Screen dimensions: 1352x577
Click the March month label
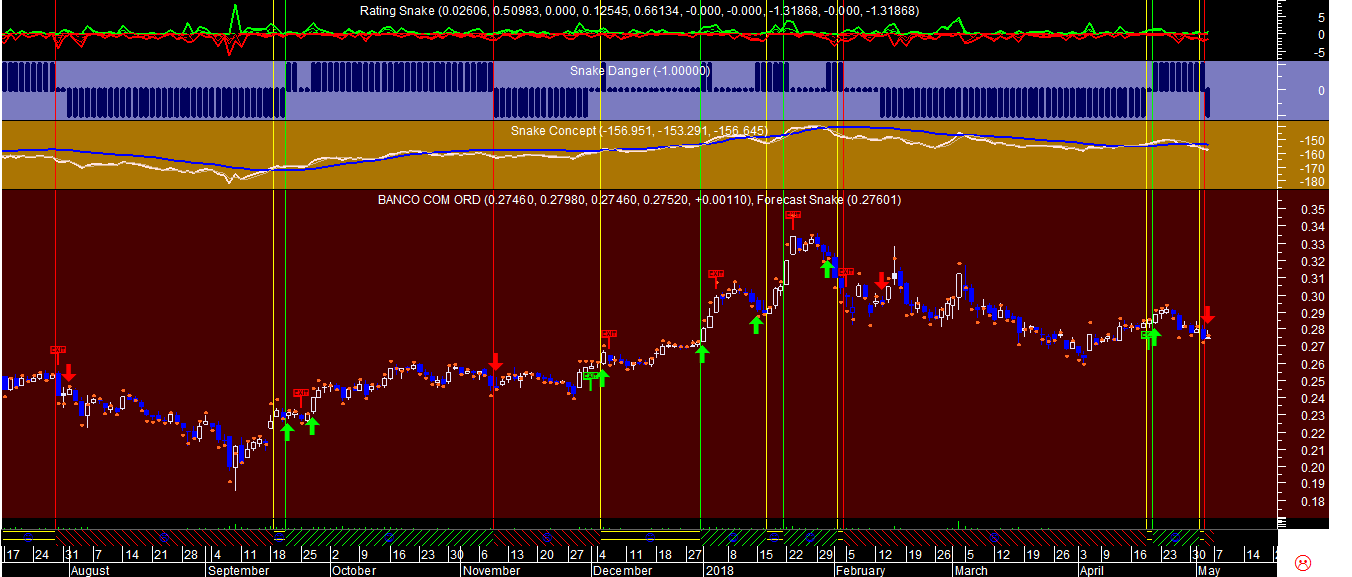click(x=970, y=571)
